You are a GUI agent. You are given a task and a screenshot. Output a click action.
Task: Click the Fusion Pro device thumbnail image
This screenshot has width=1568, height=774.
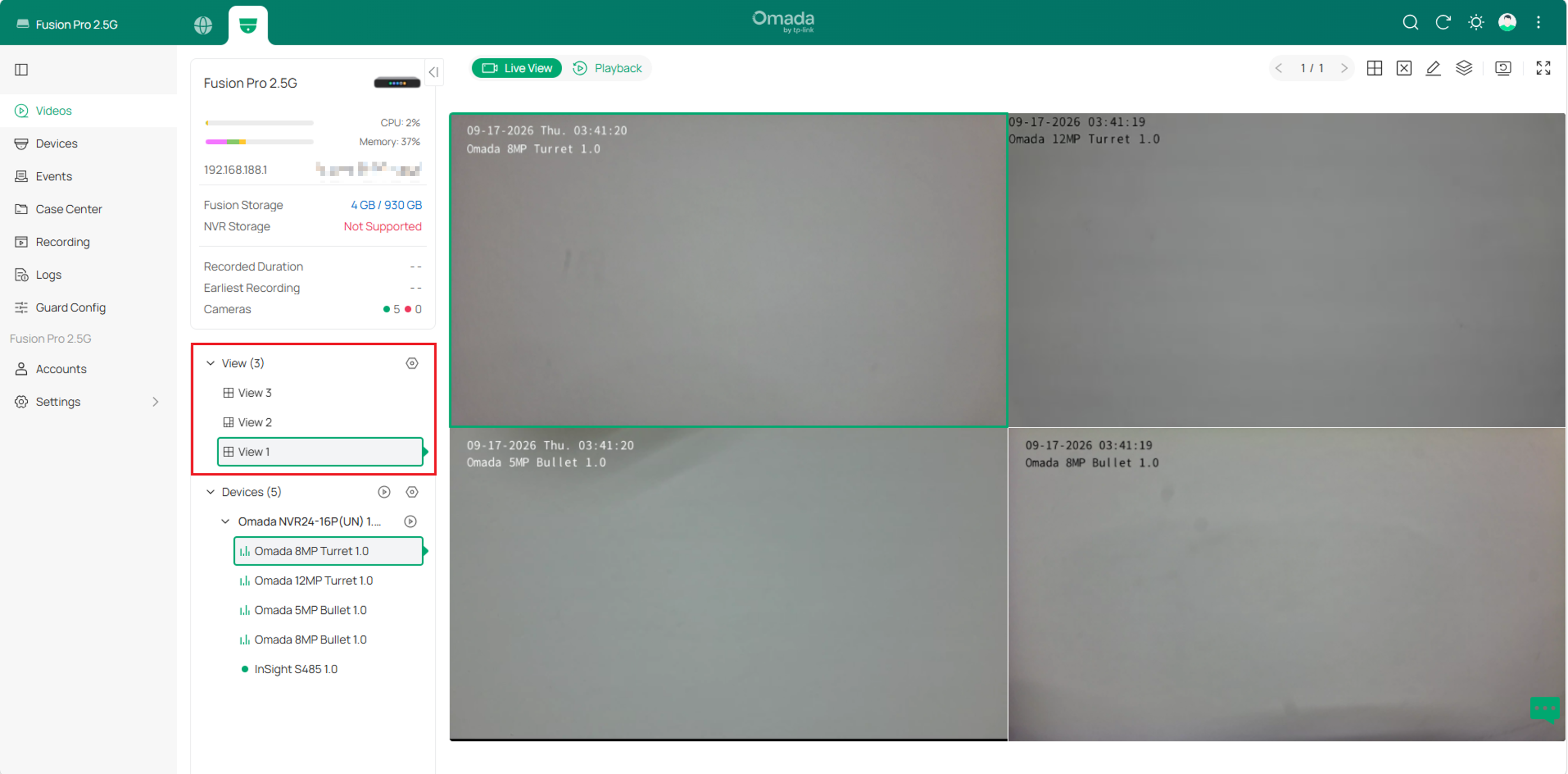(x=397, y=83)
